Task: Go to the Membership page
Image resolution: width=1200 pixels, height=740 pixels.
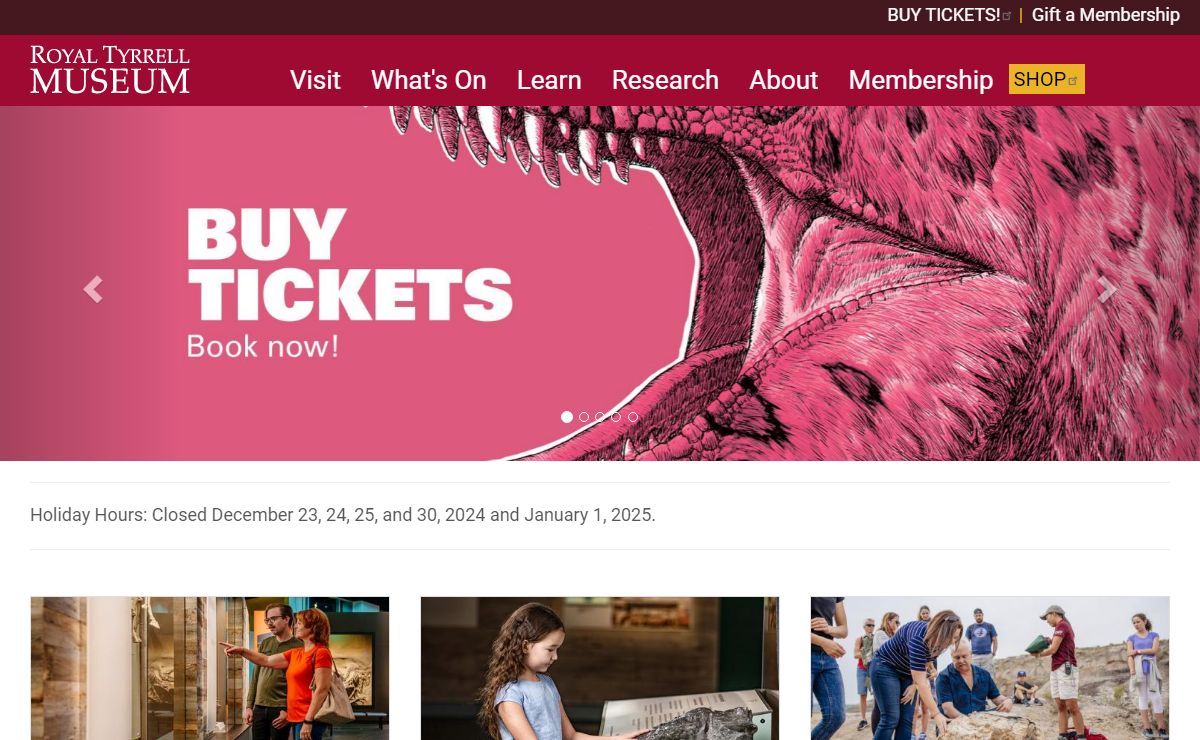Action: coord(921,80)
